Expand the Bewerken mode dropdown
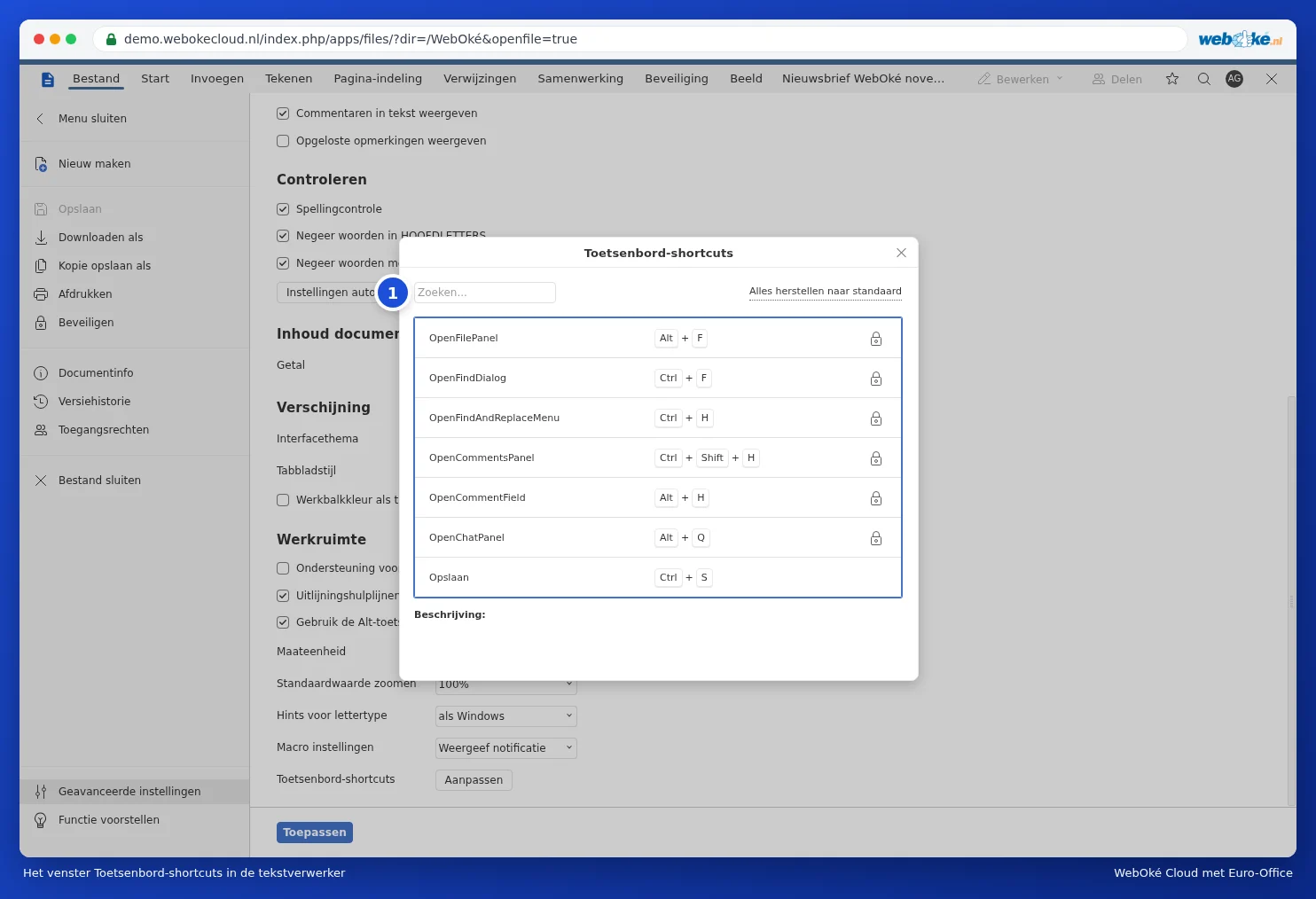 [1021, 79]
